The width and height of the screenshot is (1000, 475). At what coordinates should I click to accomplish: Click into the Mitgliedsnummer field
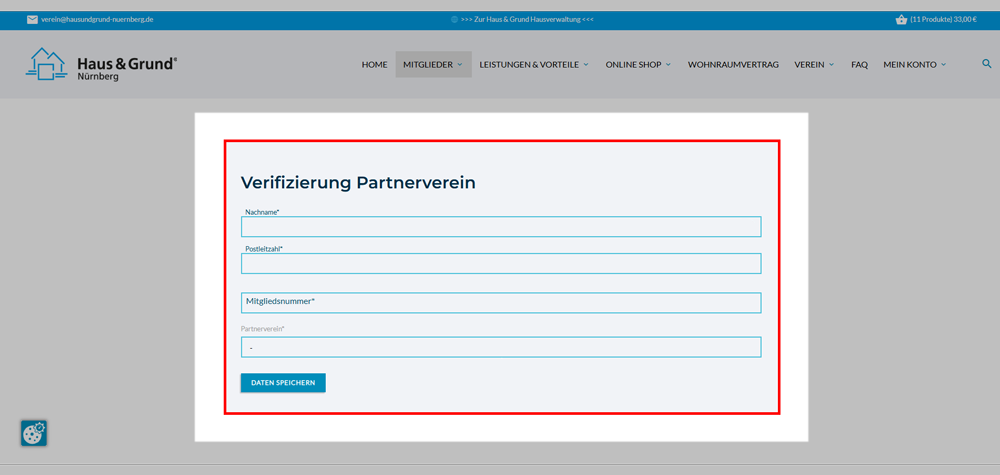[500, 302]
